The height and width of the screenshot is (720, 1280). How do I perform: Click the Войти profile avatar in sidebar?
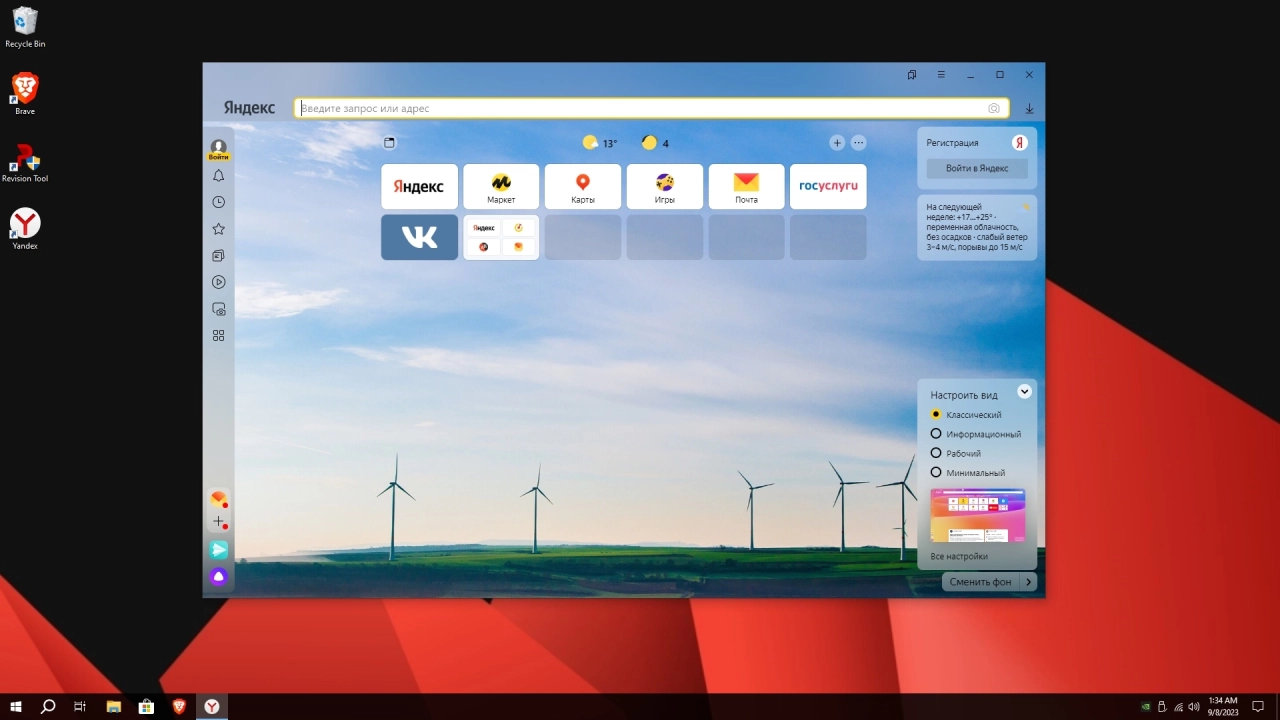219,149
